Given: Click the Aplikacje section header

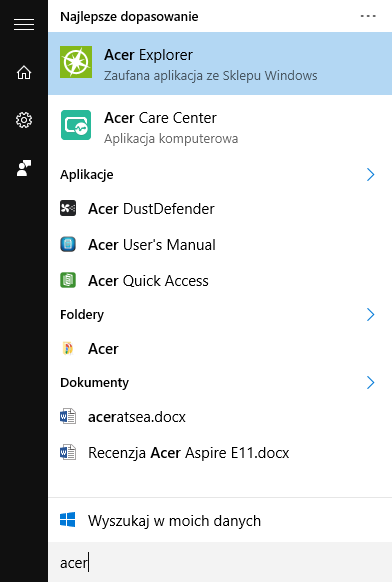Looking at the screenshot, I should coord(87,175).
